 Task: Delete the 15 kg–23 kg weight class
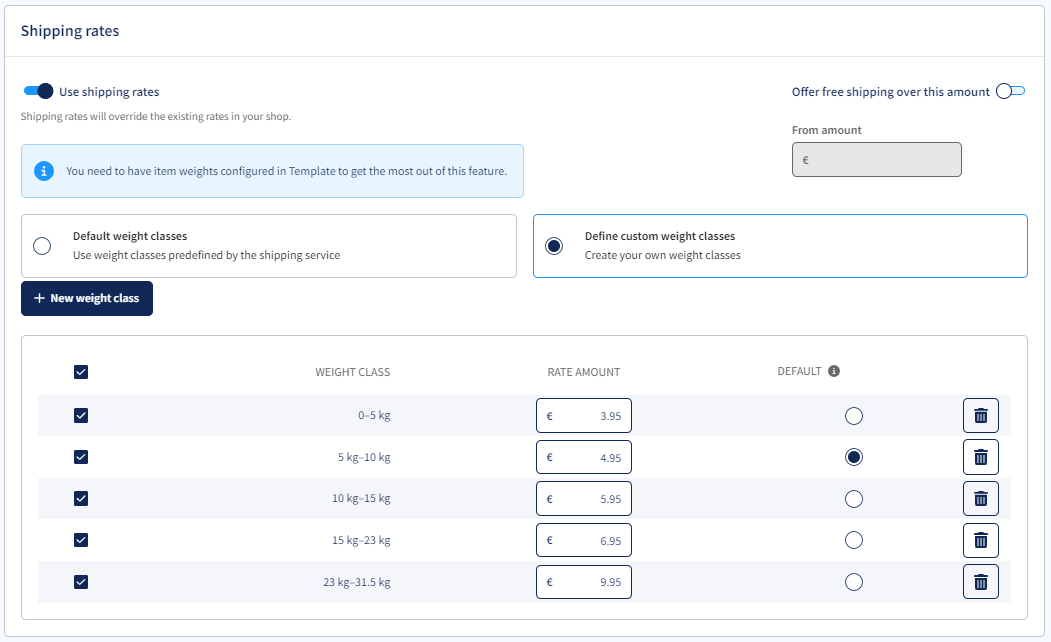click(x=981, y=540)
